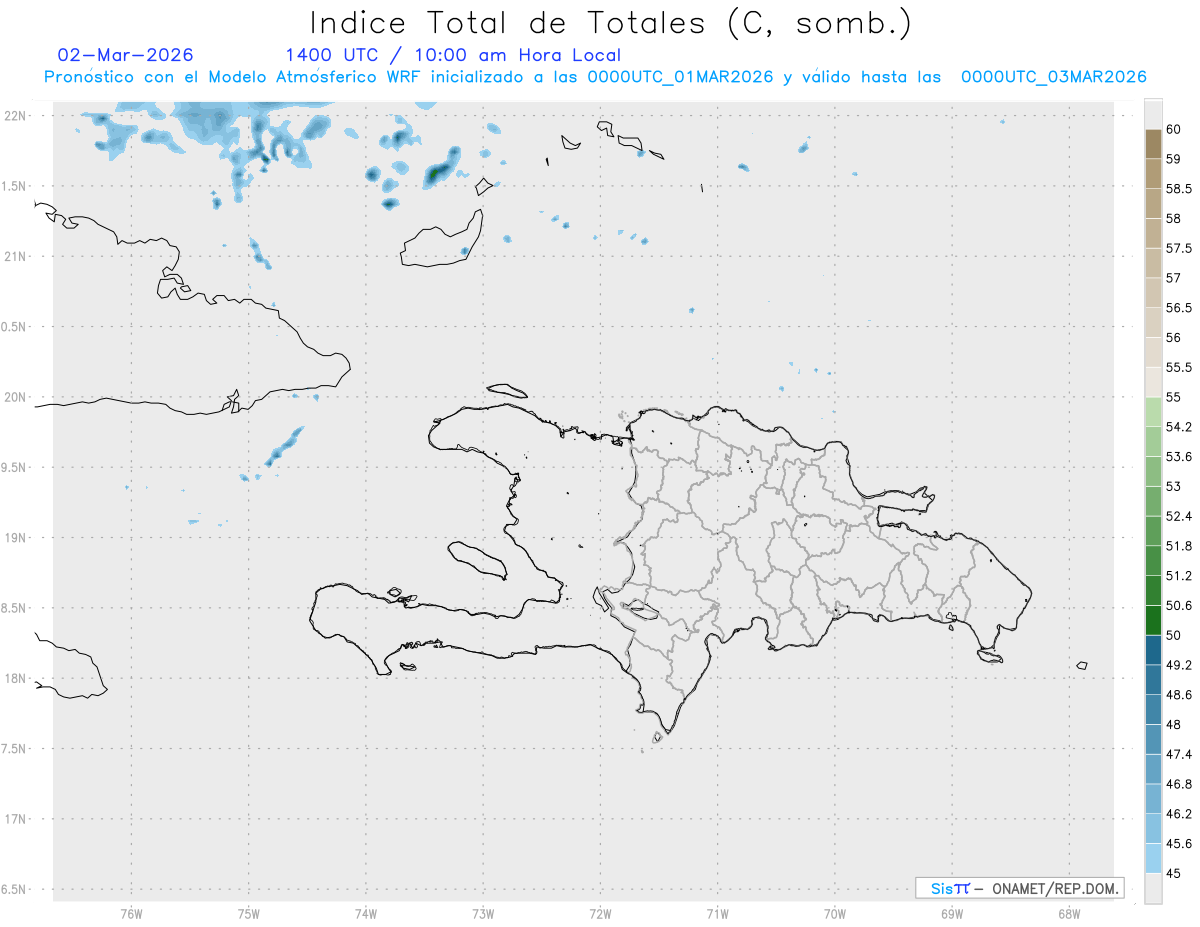Screen dimensions: 1200x927
Task: Click the colorbar label "59"
Action: click(1174, 159)
